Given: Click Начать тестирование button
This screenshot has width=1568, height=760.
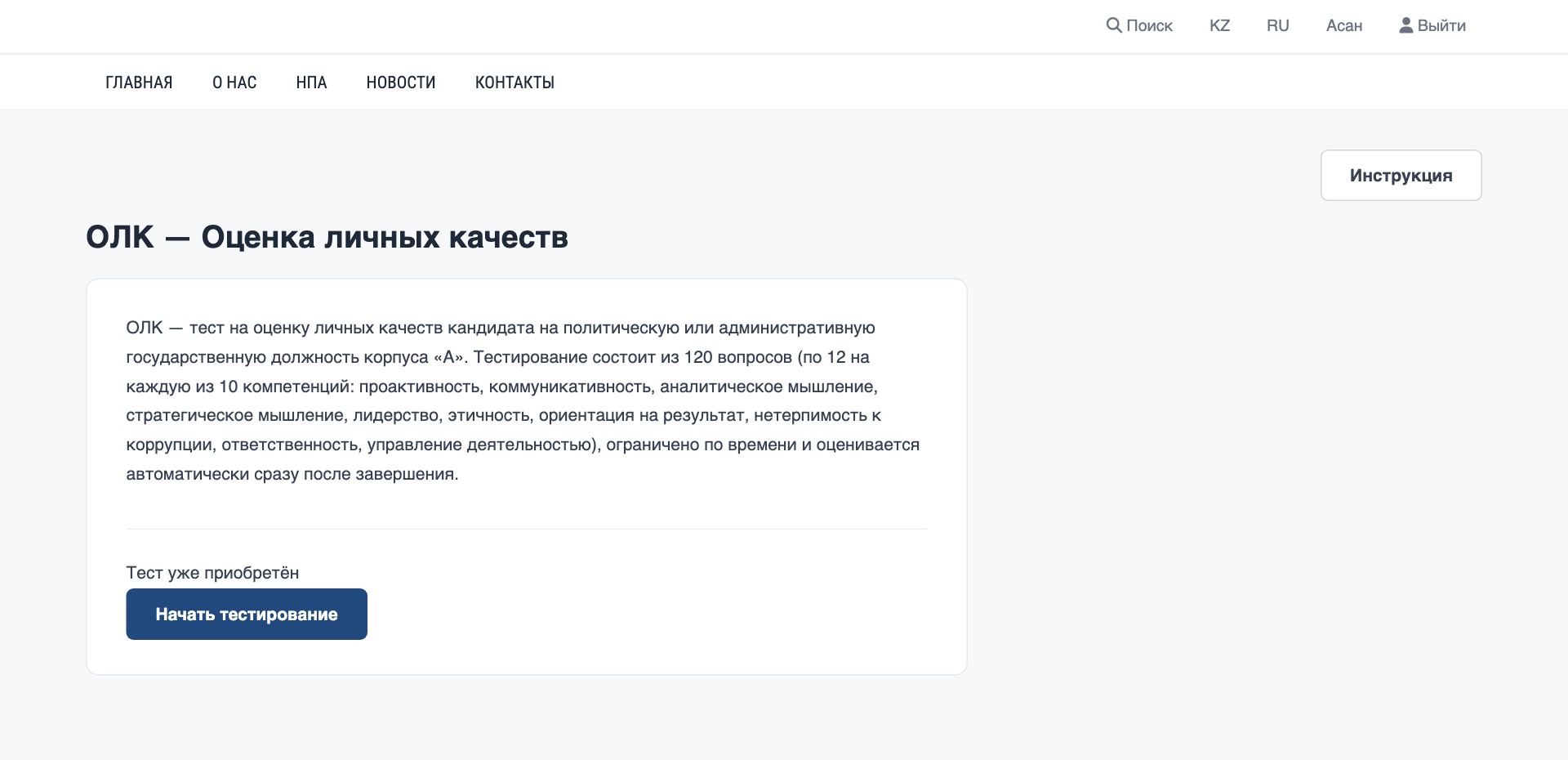Looking at the screenshot, I should pyautogui.click(x=247, y=614).
